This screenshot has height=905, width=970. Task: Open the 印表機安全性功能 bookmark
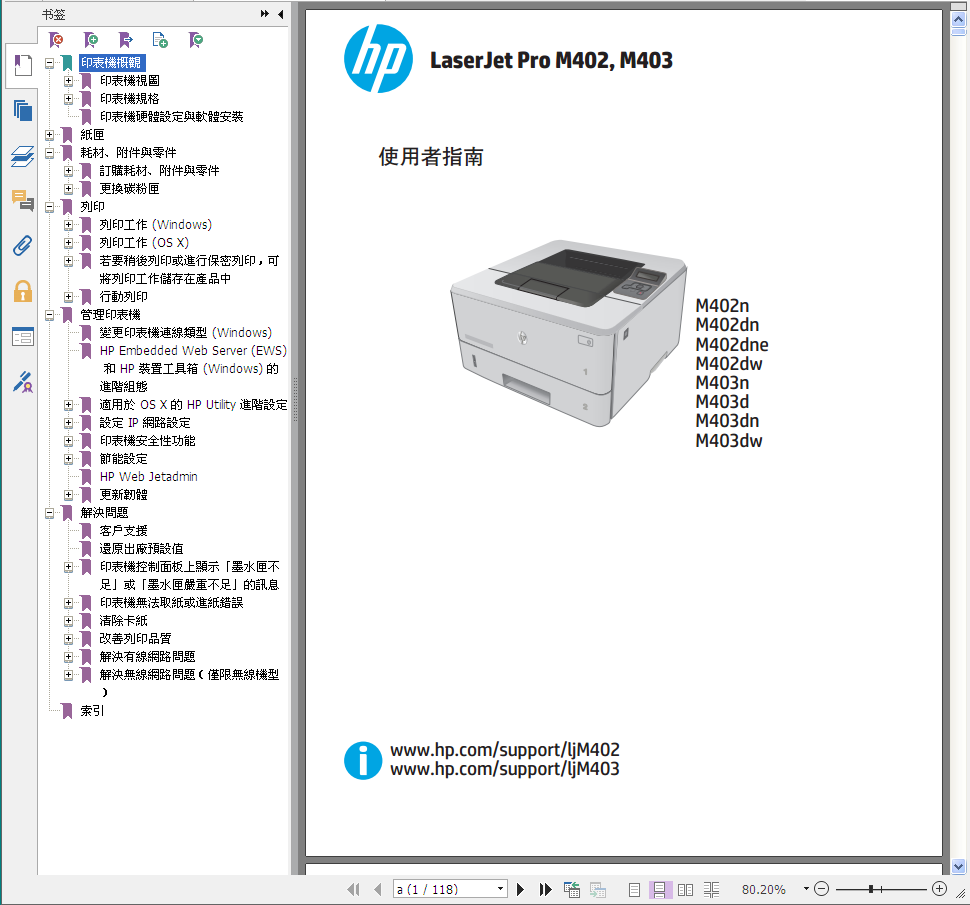click(147, 440)
